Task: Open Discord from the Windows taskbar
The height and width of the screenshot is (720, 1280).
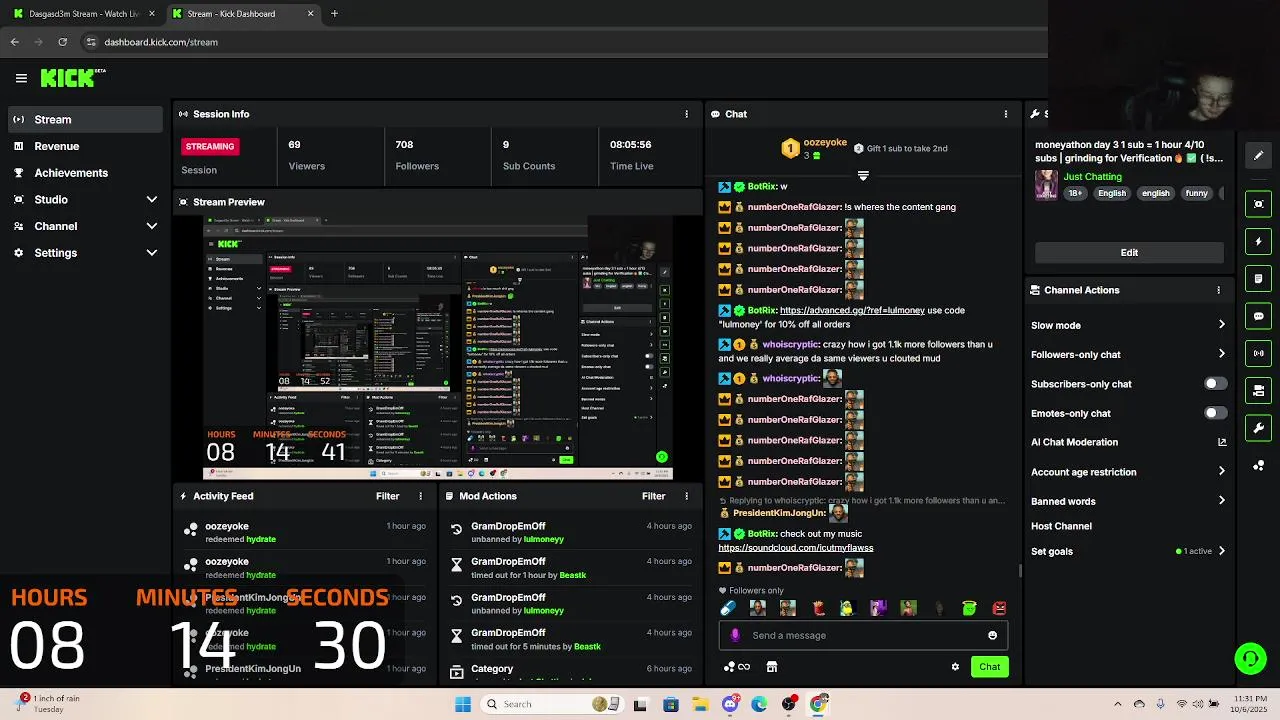Action: pyautogui.click(x=730, y=704)
